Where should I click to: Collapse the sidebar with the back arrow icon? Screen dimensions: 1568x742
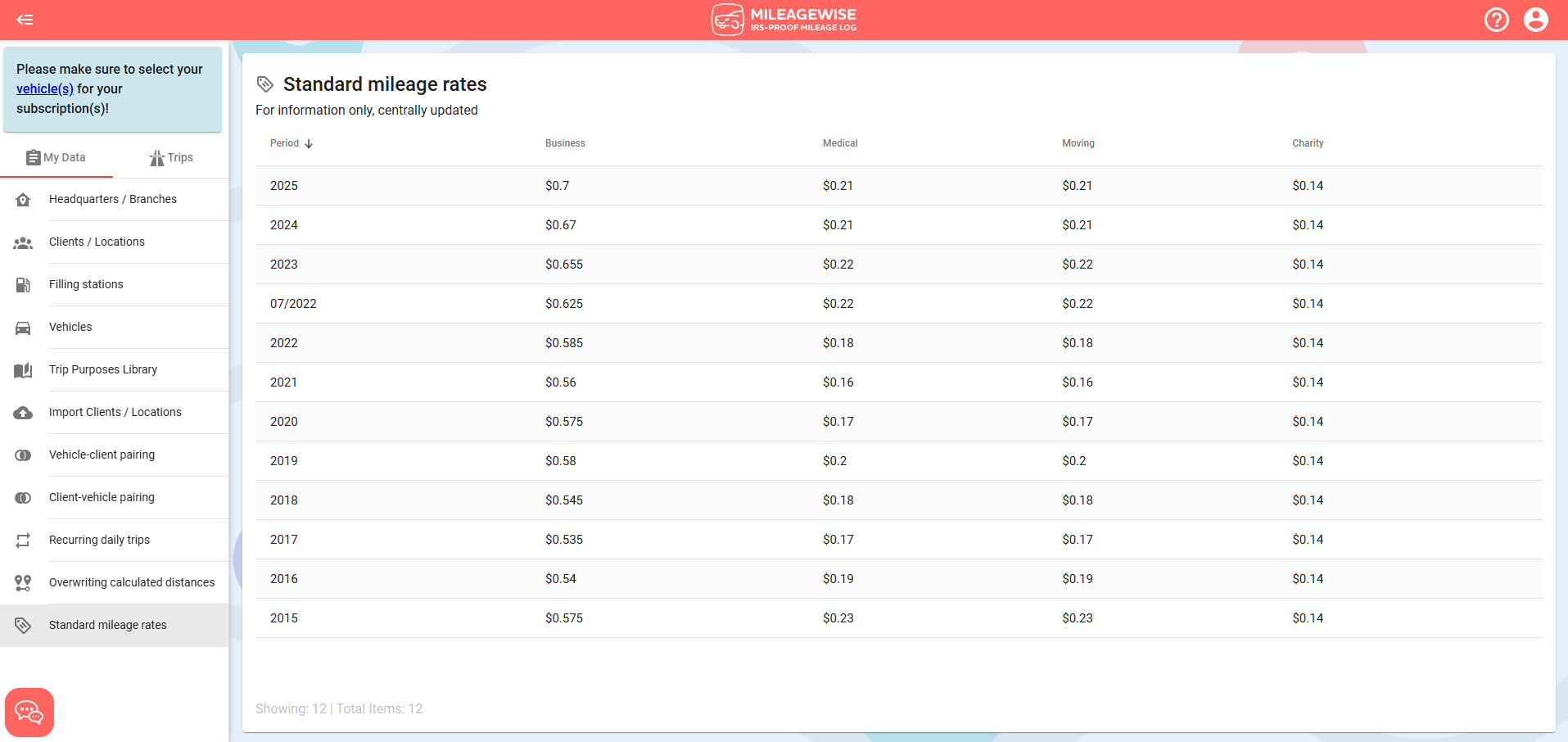[x=25, y=20]
